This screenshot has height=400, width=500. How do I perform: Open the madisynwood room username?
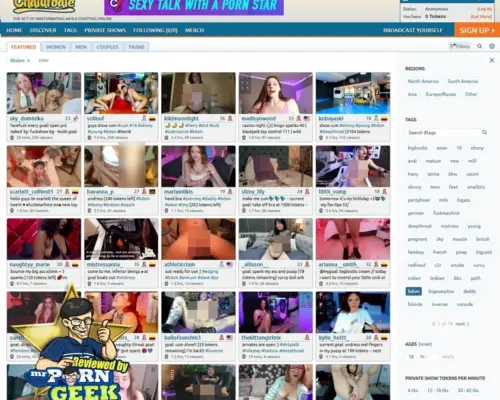[x=259, y=118]
